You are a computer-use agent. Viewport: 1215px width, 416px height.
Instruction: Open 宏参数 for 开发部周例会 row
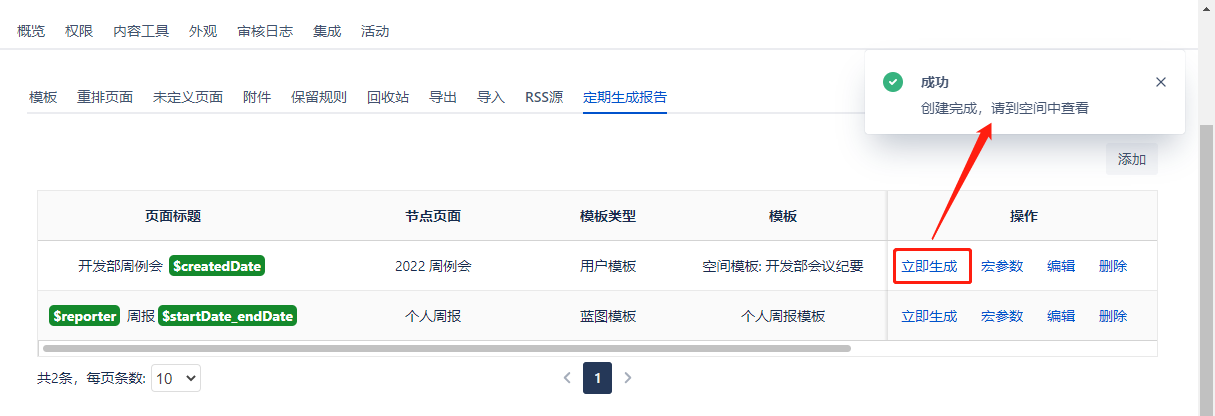[x=1002, y=266]
